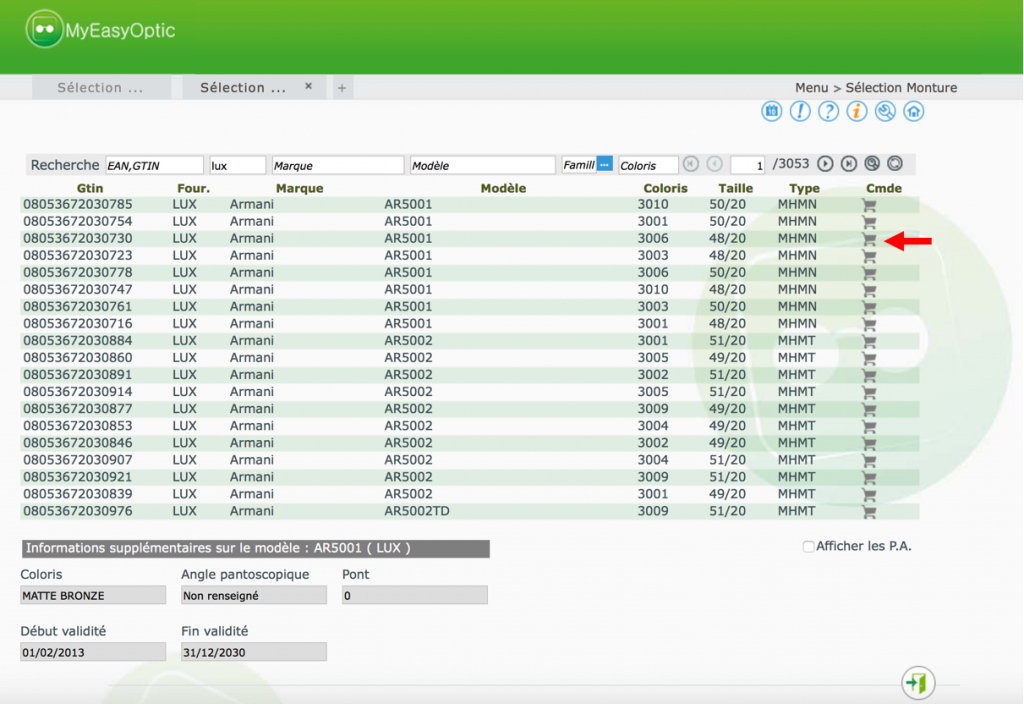
Task: Select row with Gtin 08053672030853
Action: pyautogui.click(x=470, y=426)
